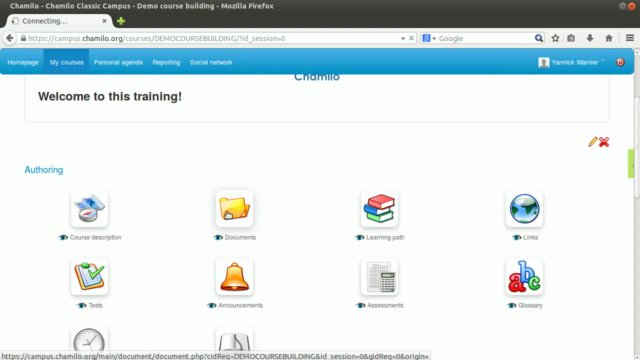Open the URL history dropdown arrow
The width and height of the screenshot is (640, 360).
(x=403, y=38)
